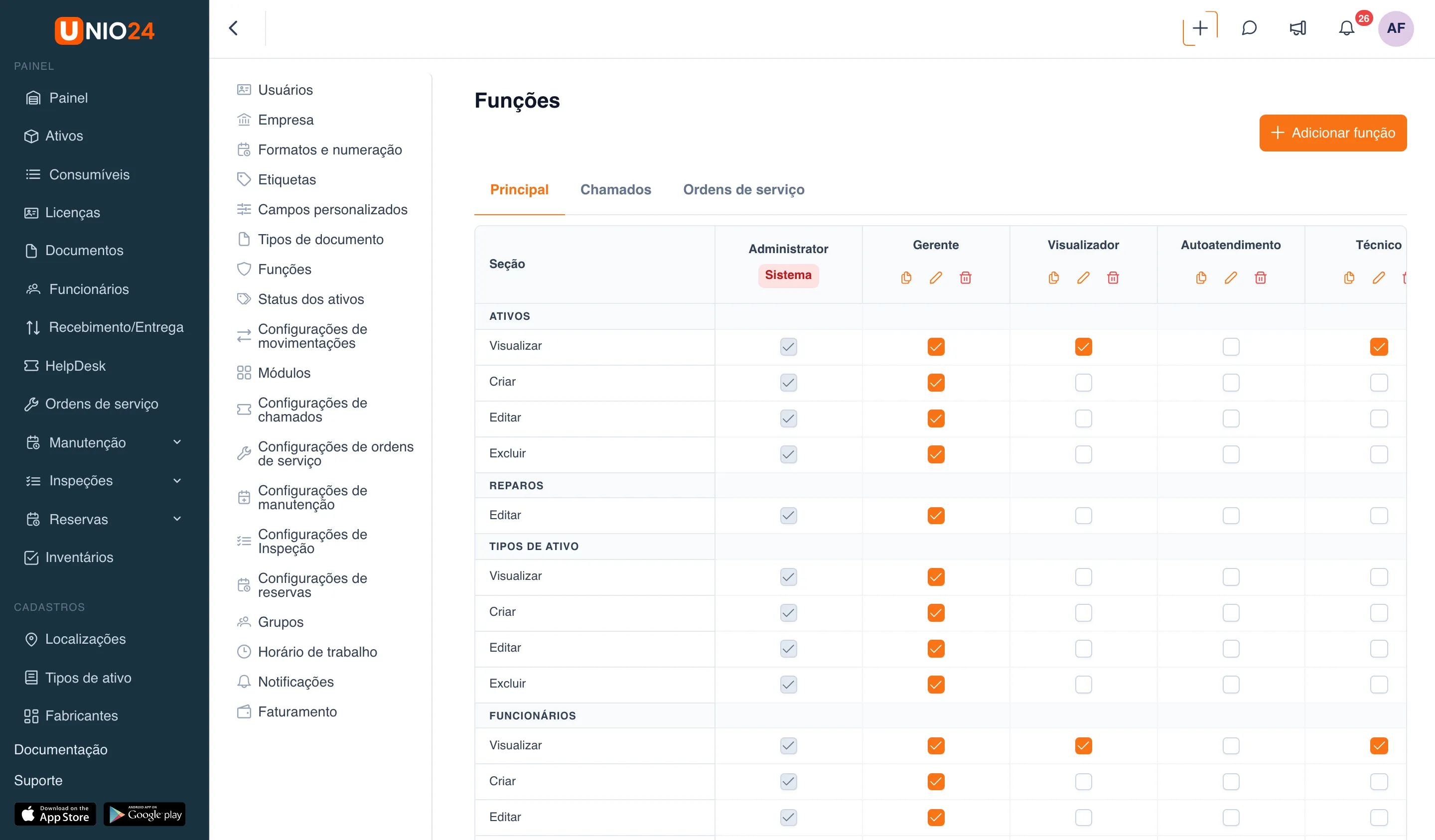This screenshot has width=1435, height=840.
Task: Open the Documentação link in sidebar
Action: pyautogui.click(x=61, y=749)
